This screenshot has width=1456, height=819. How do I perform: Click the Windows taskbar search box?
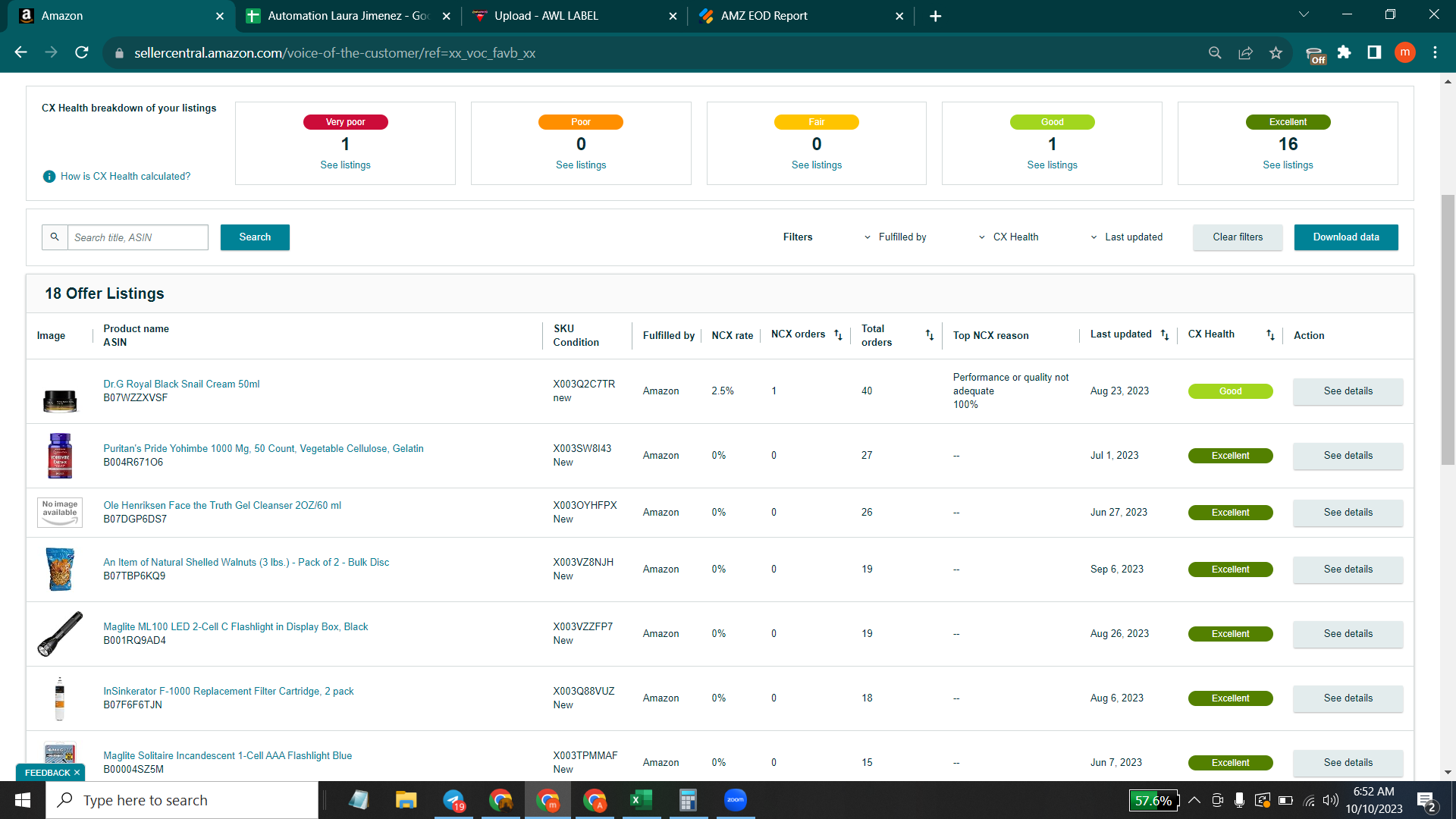point(182,800)
